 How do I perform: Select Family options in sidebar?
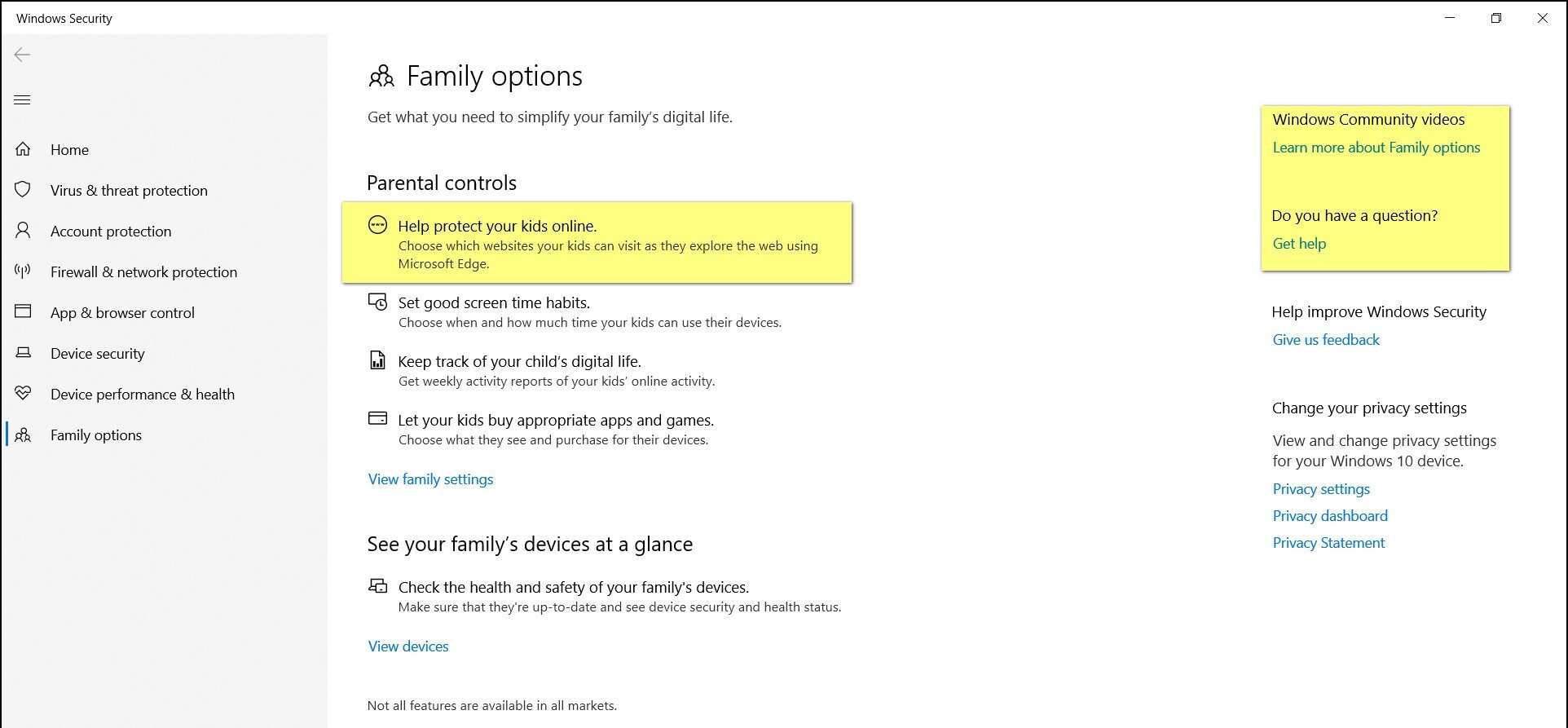click(x=96, y=435)
